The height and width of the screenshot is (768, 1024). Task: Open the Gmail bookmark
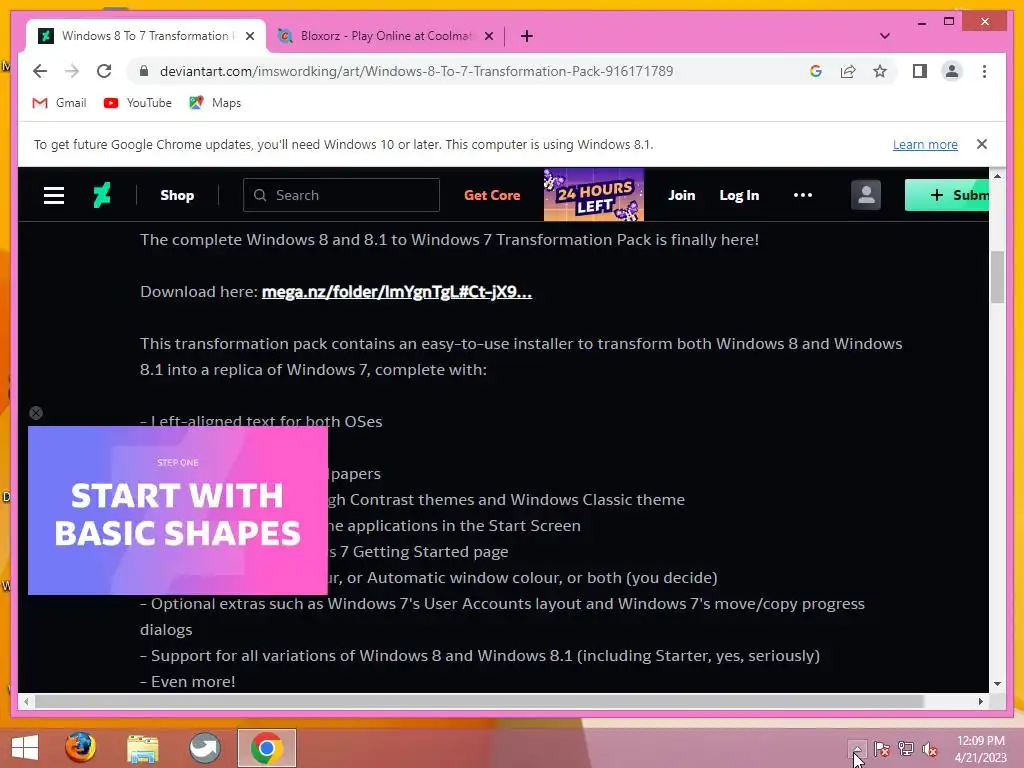click(59, 103)
